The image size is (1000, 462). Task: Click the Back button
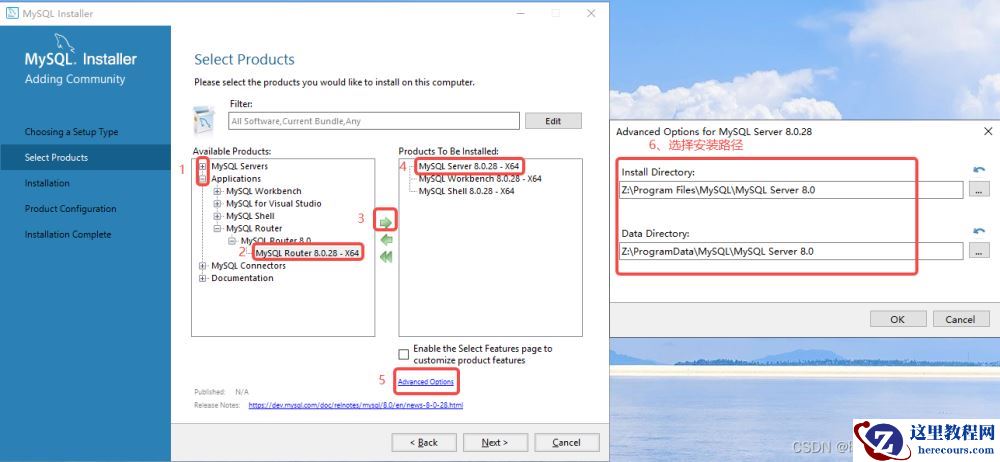pyautogui.click(x=424, y=442)
